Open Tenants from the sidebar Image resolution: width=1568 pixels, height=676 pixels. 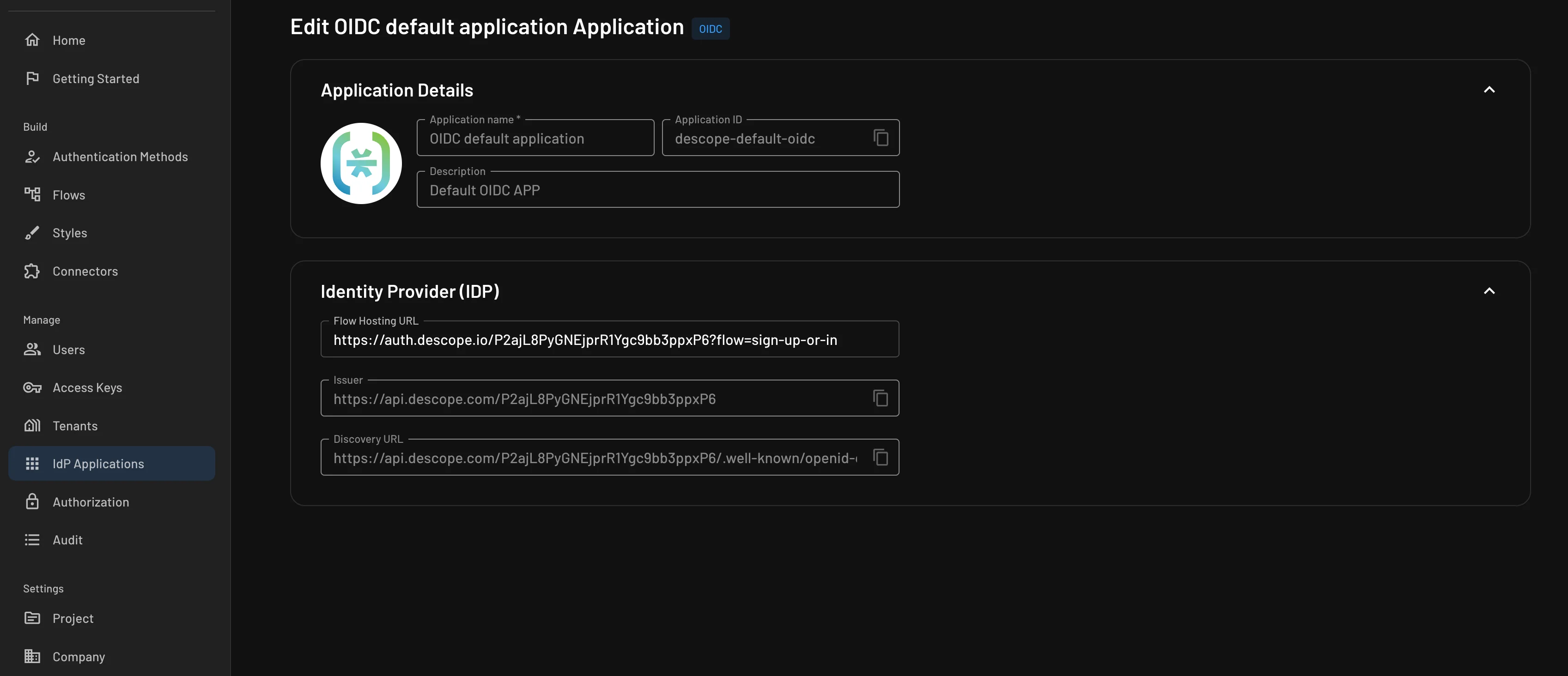coord(74,425)
